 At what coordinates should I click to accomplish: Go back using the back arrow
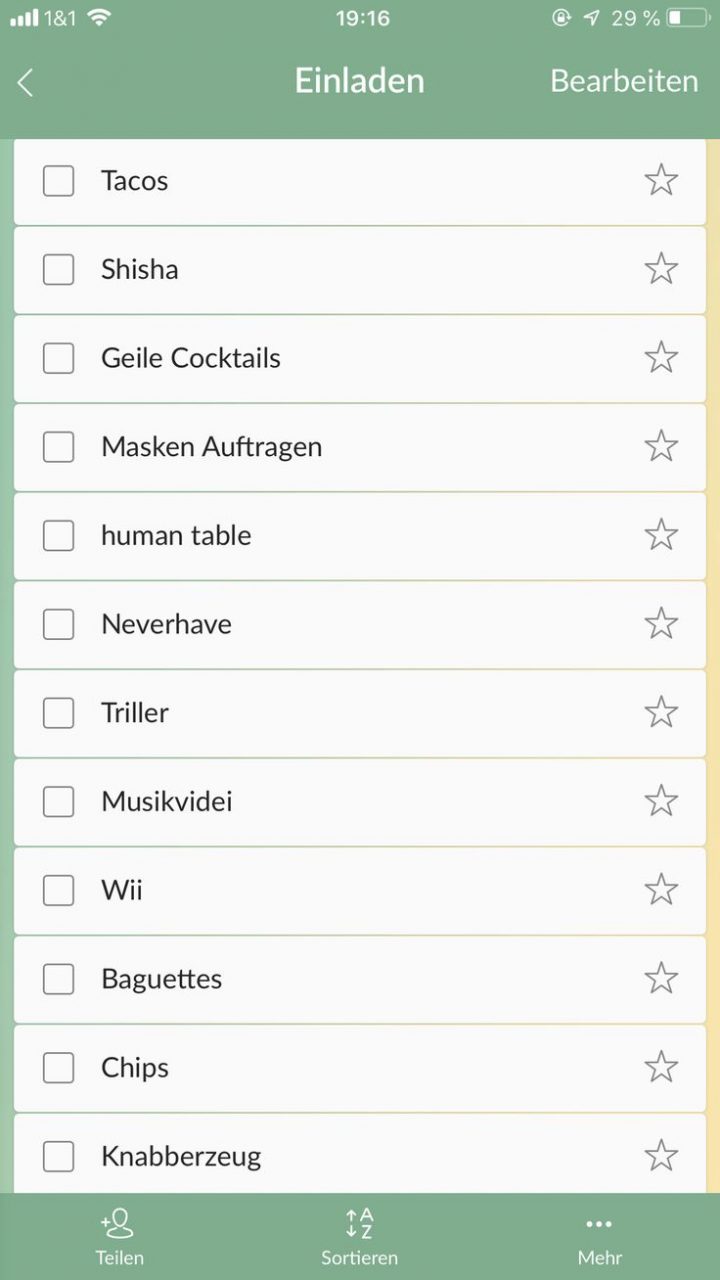(x=27, y=83)
